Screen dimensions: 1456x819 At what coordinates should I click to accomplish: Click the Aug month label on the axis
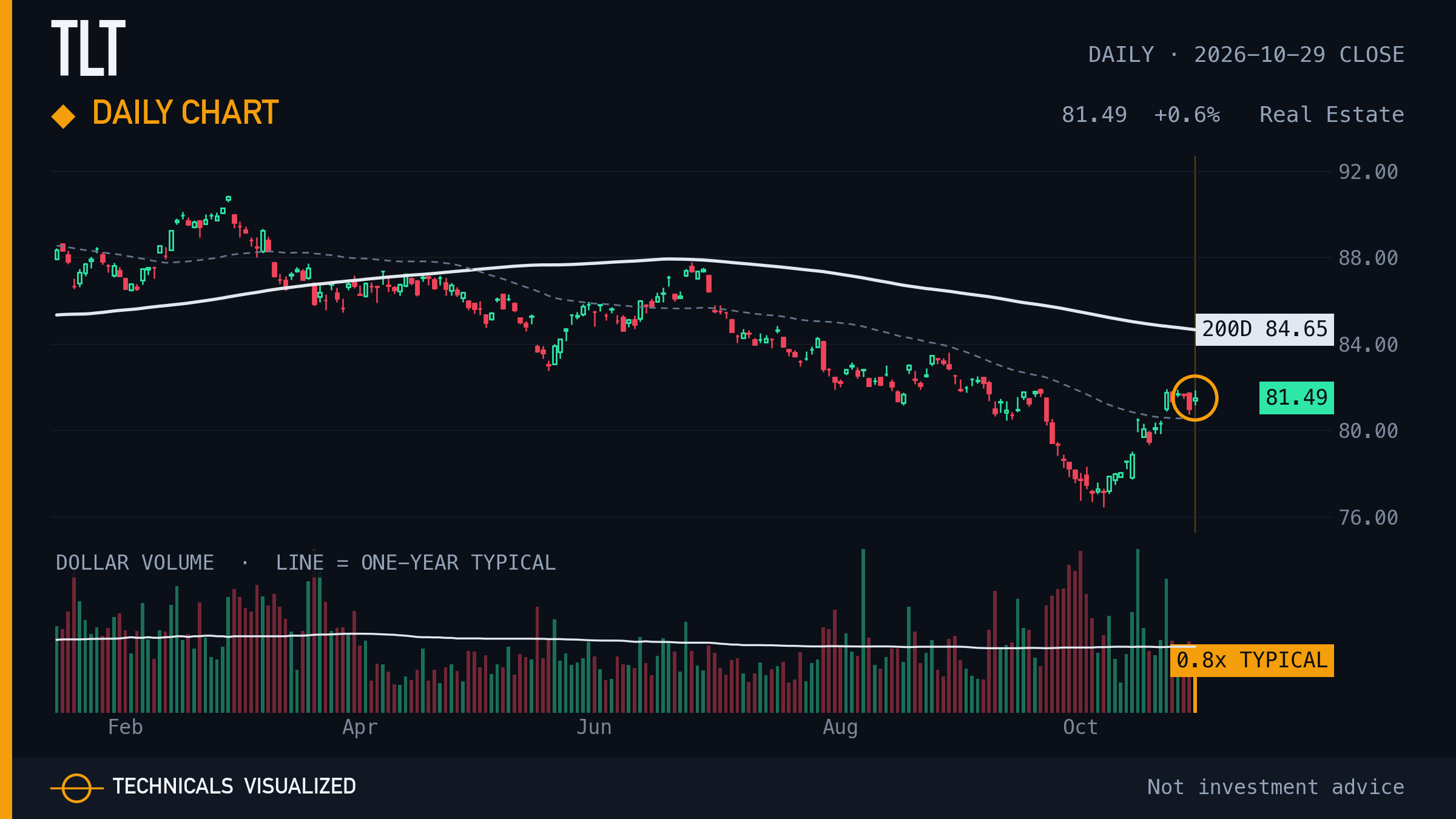[x=840, y=728]
